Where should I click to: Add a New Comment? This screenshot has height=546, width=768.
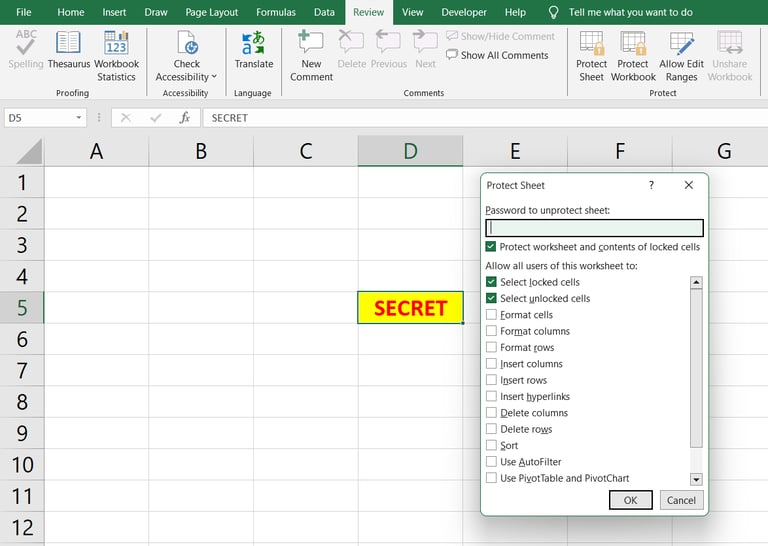[x=311, y=55]
